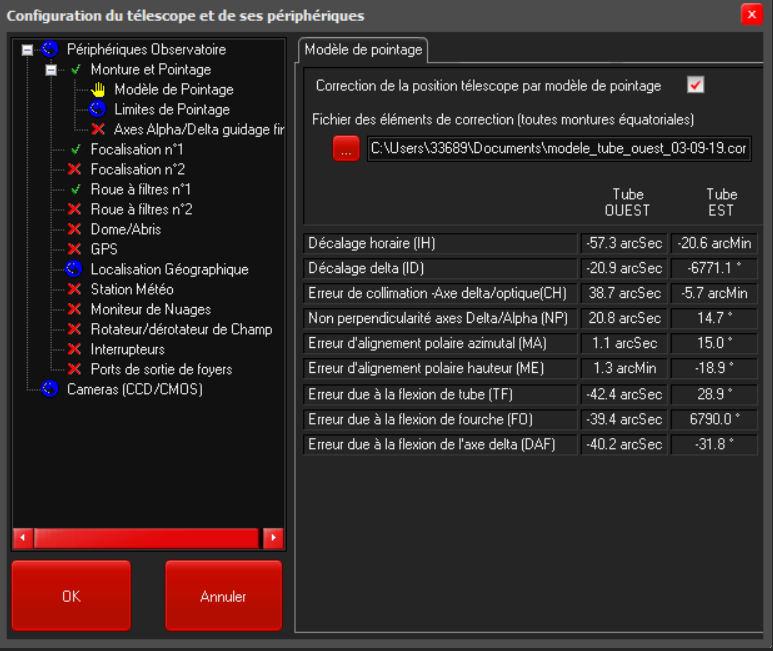Screen dimensions: 773x651
Task: Click the red X icon next to GPS
Action: tap(74, 250)
